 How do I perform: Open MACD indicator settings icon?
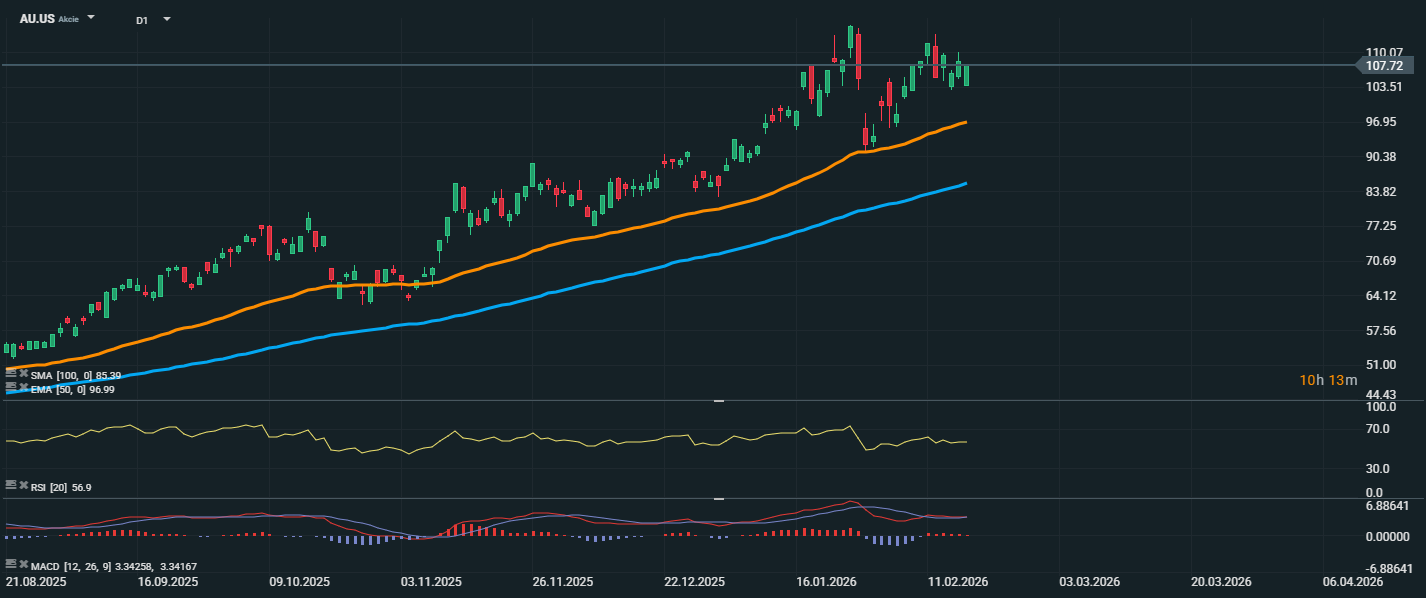(x=11, y=565)
